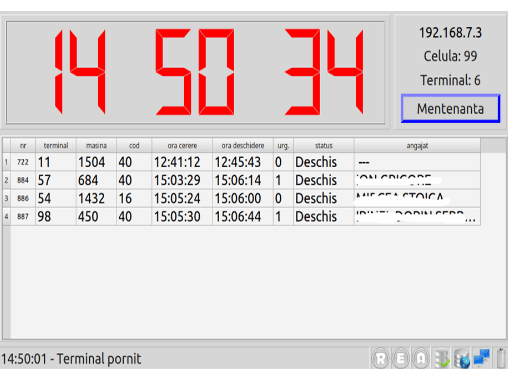
Task: Click the round A status icon
Action: pos(421,359)
